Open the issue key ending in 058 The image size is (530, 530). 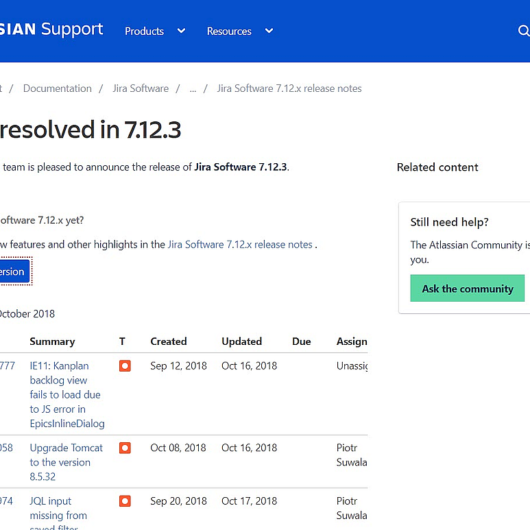pyautogui.click(x=6, y=448)
